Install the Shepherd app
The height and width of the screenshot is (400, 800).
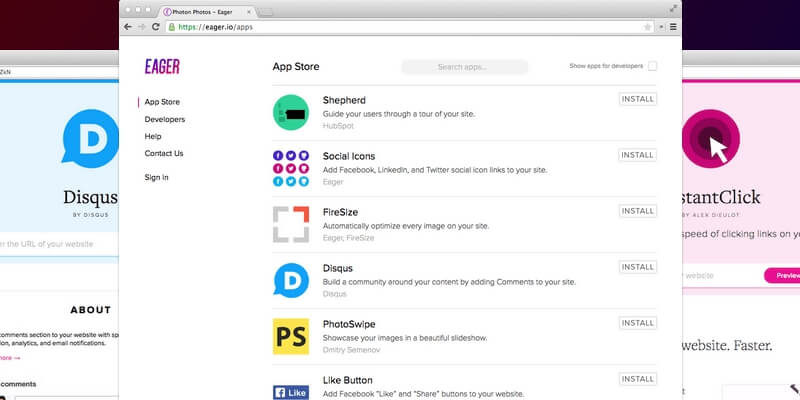tap(637, 100)
